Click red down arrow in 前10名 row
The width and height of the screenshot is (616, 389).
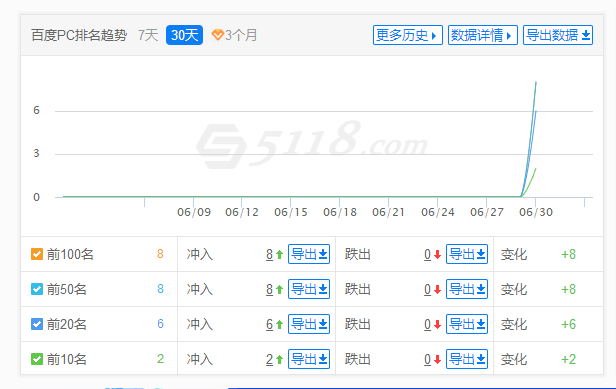coord(437,360)
